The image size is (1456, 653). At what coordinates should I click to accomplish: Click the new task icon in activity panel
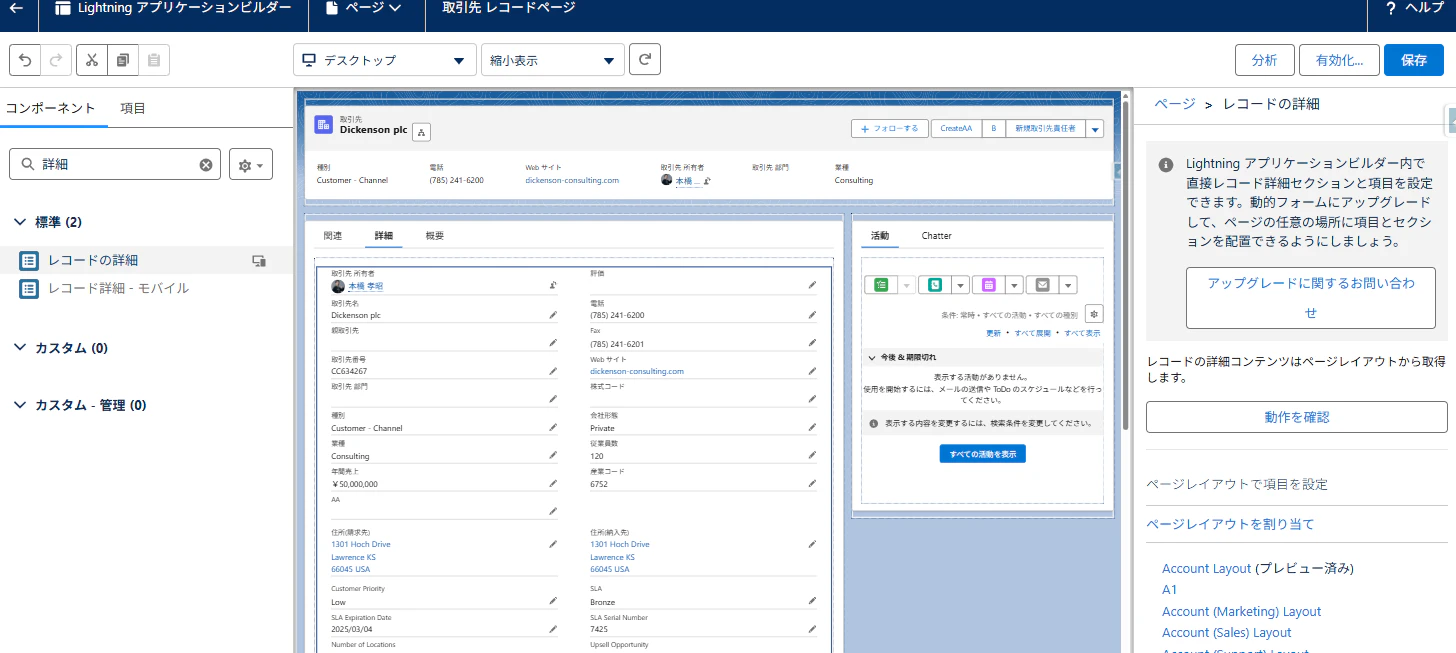click(881, 285)
